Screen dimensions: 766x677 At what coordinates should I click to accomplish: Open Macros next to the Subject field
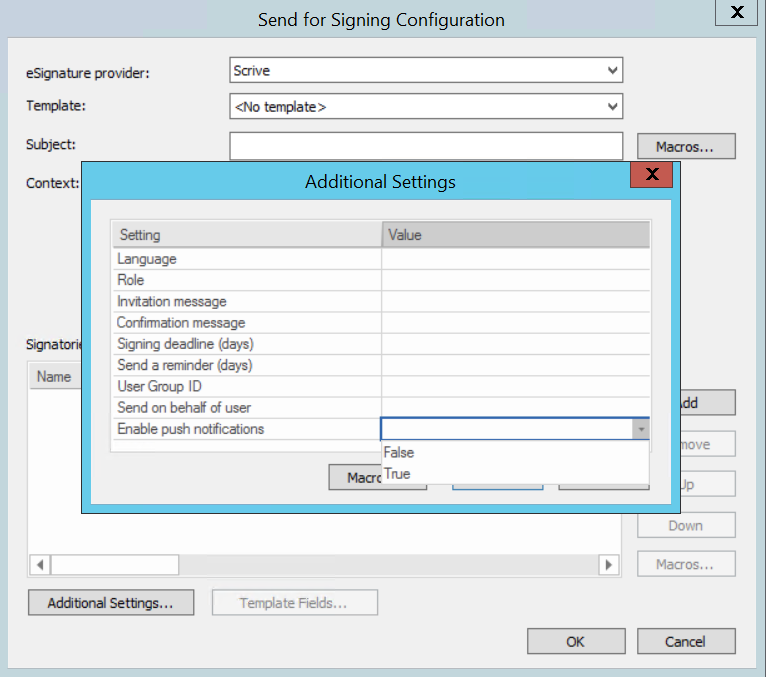(x=686, y=147)
